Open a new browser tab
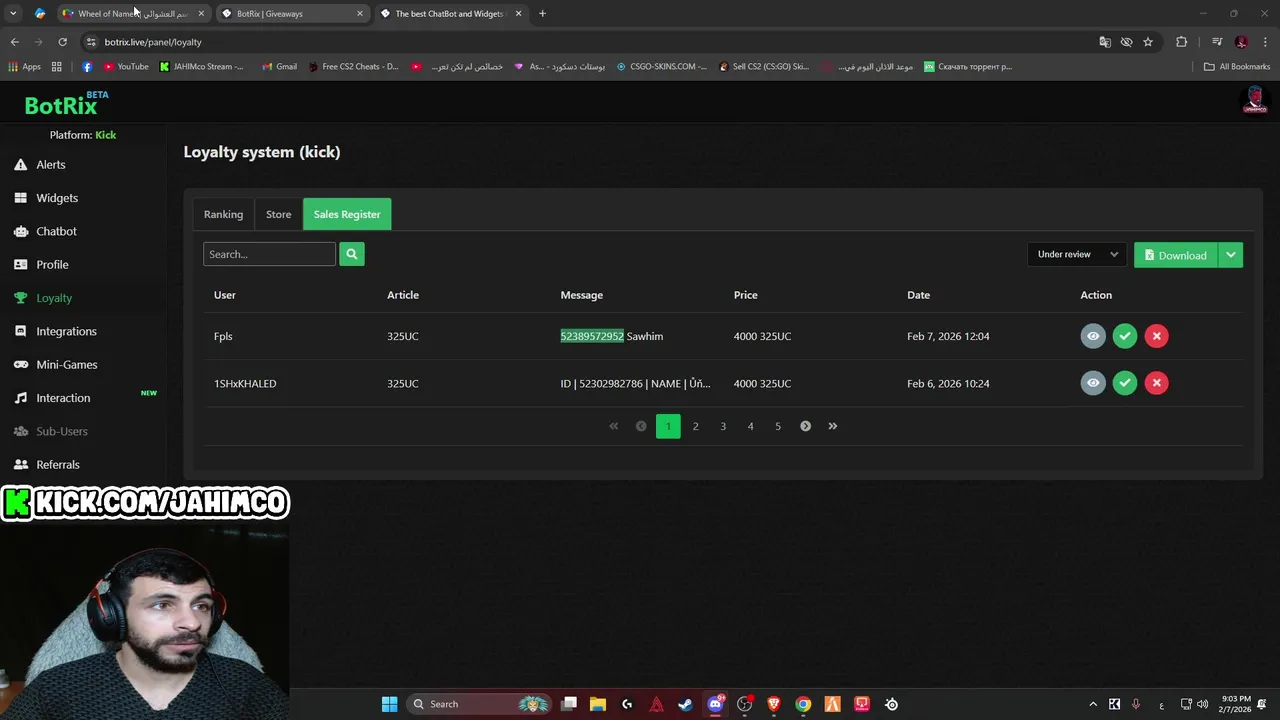Viewport: 1280px width, 720px height. coord(542,14)
